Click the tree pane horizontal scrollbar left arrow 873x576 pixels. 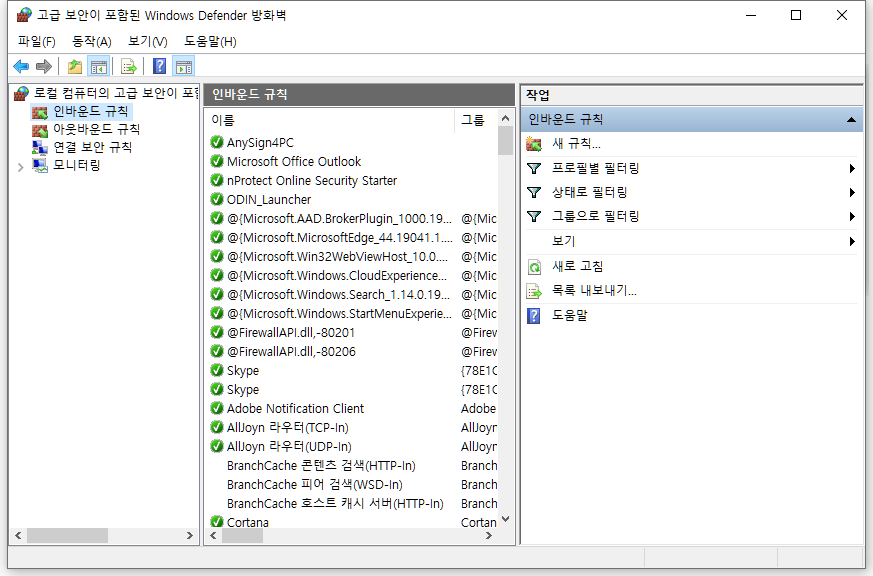(18, 536)
